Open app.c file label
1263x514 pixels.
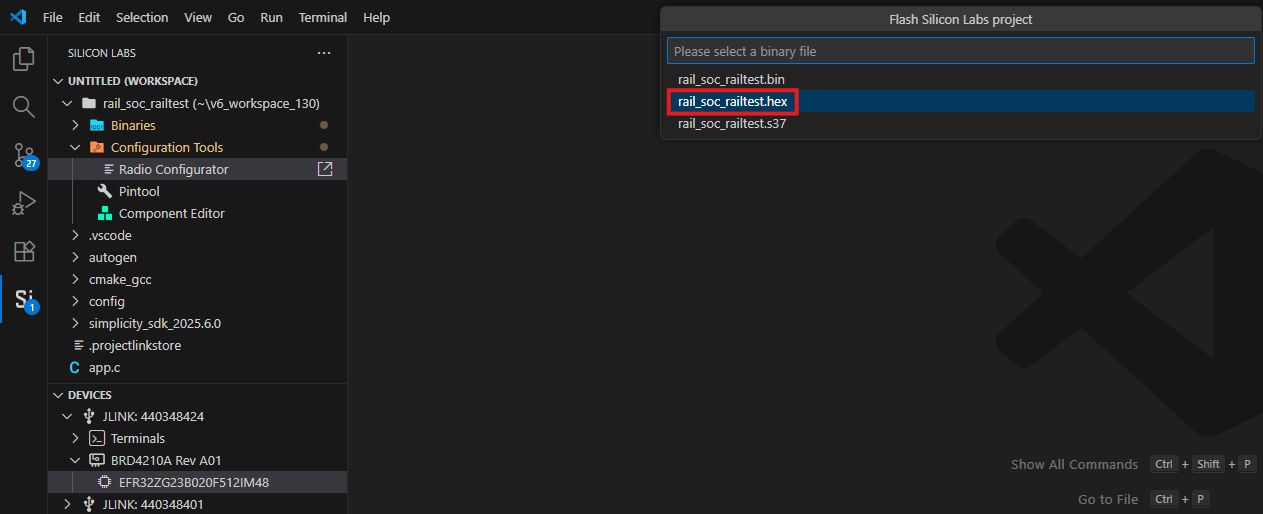click(x=104, y=367)
